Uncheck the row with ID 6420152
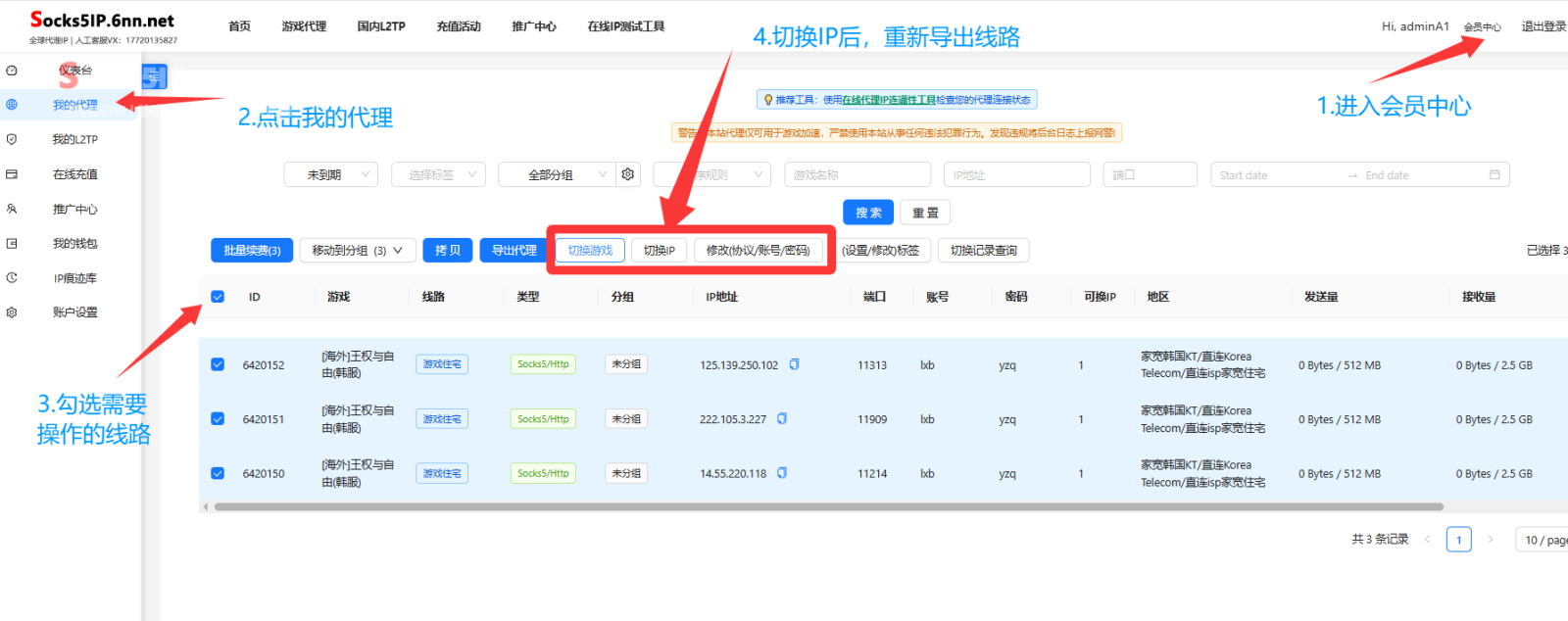1568x621 pixels. pos(218,364)
